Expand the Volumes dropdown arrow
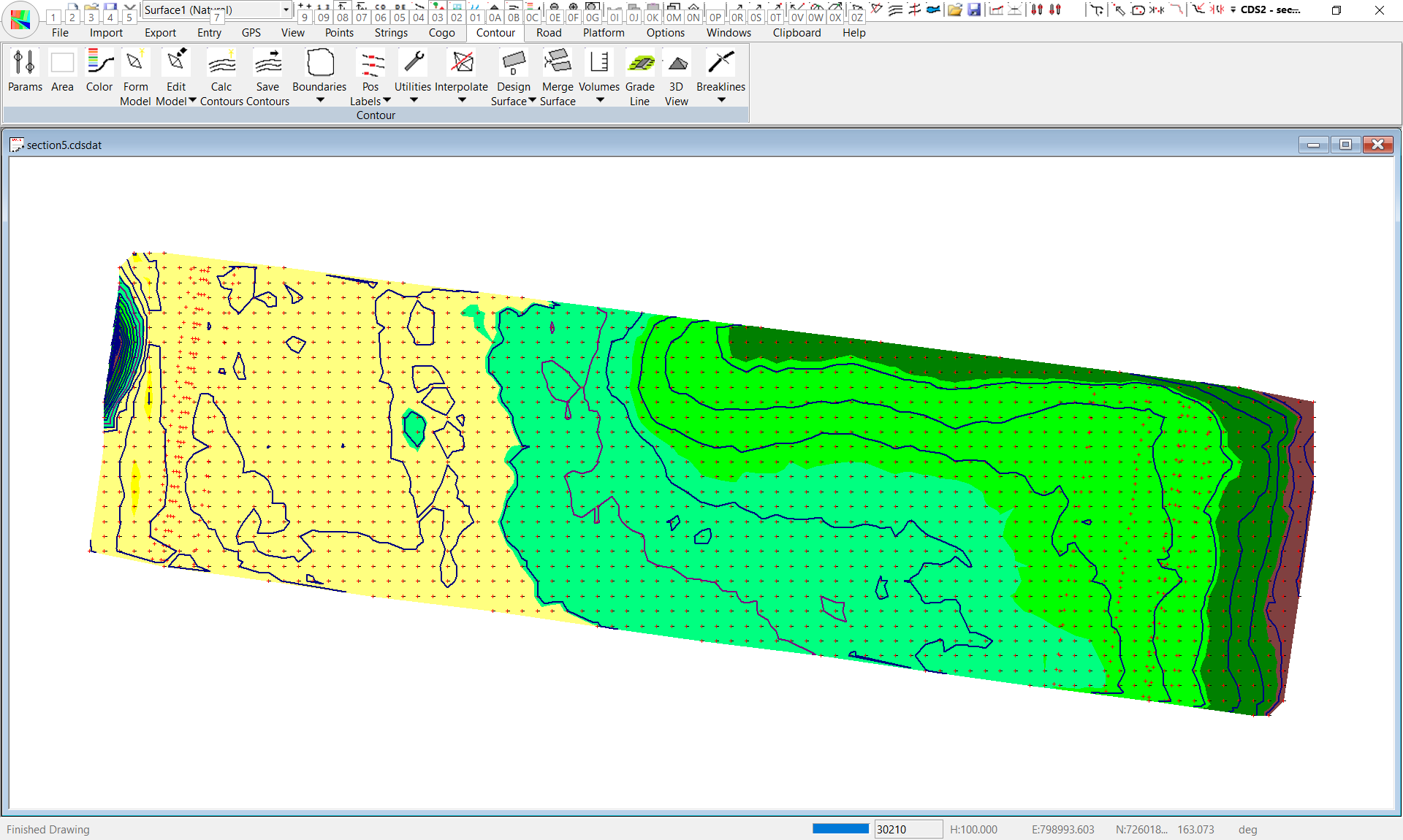The height and width of the screenshot is (840, 1403). (x=600, y=100)
